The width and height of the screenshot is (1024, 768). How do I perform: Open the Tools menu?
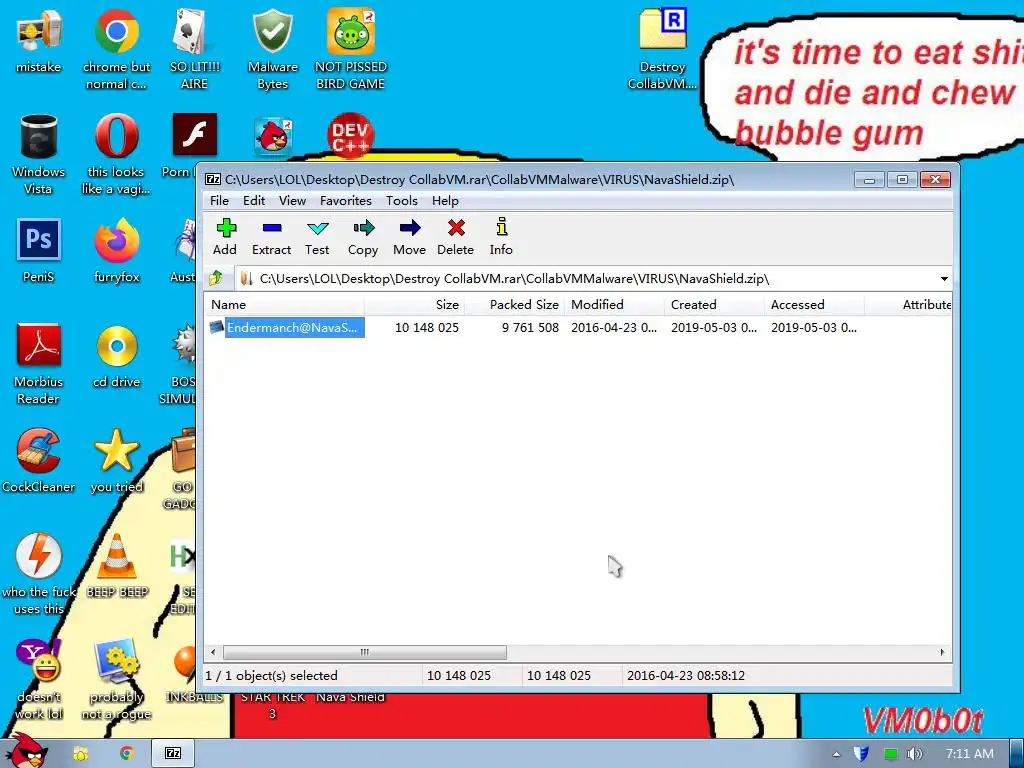pyautogui.click(x=402, y=200)
